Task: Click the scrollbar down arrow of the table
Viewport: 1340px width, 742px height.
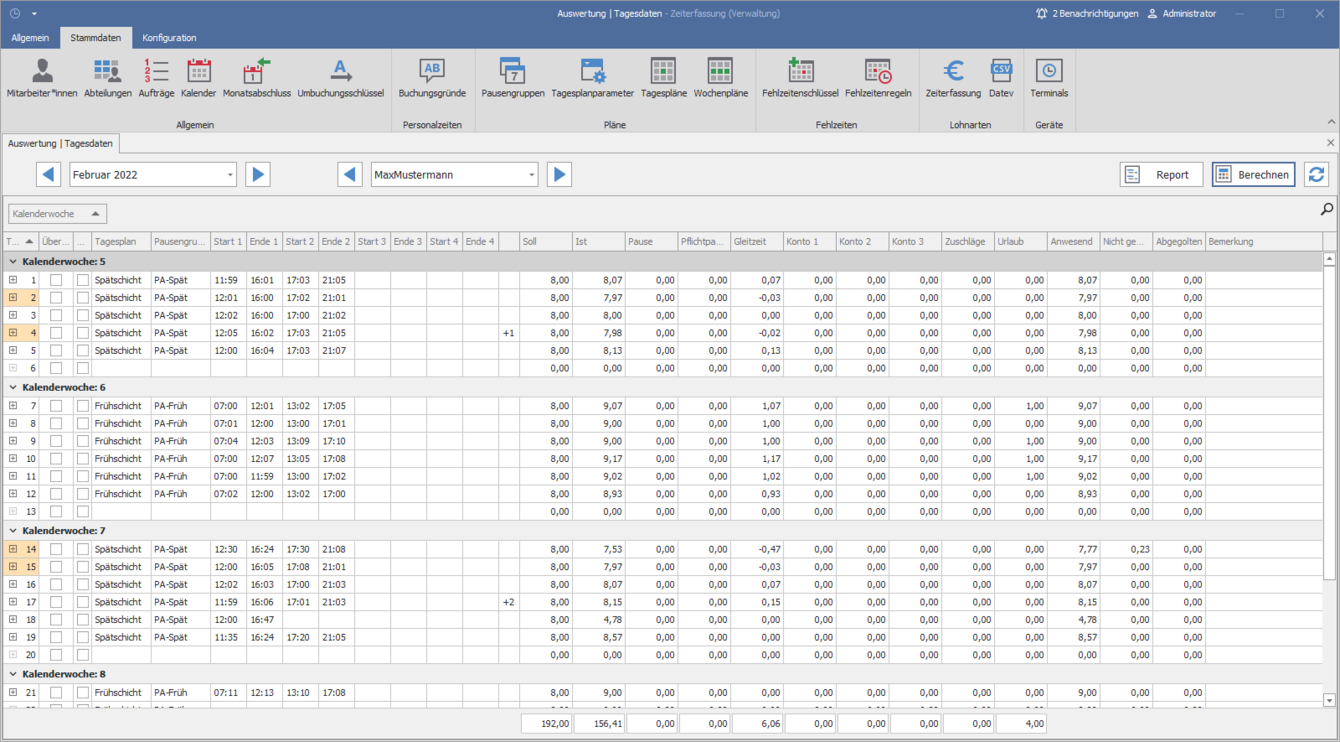Action: point(1329,700)
